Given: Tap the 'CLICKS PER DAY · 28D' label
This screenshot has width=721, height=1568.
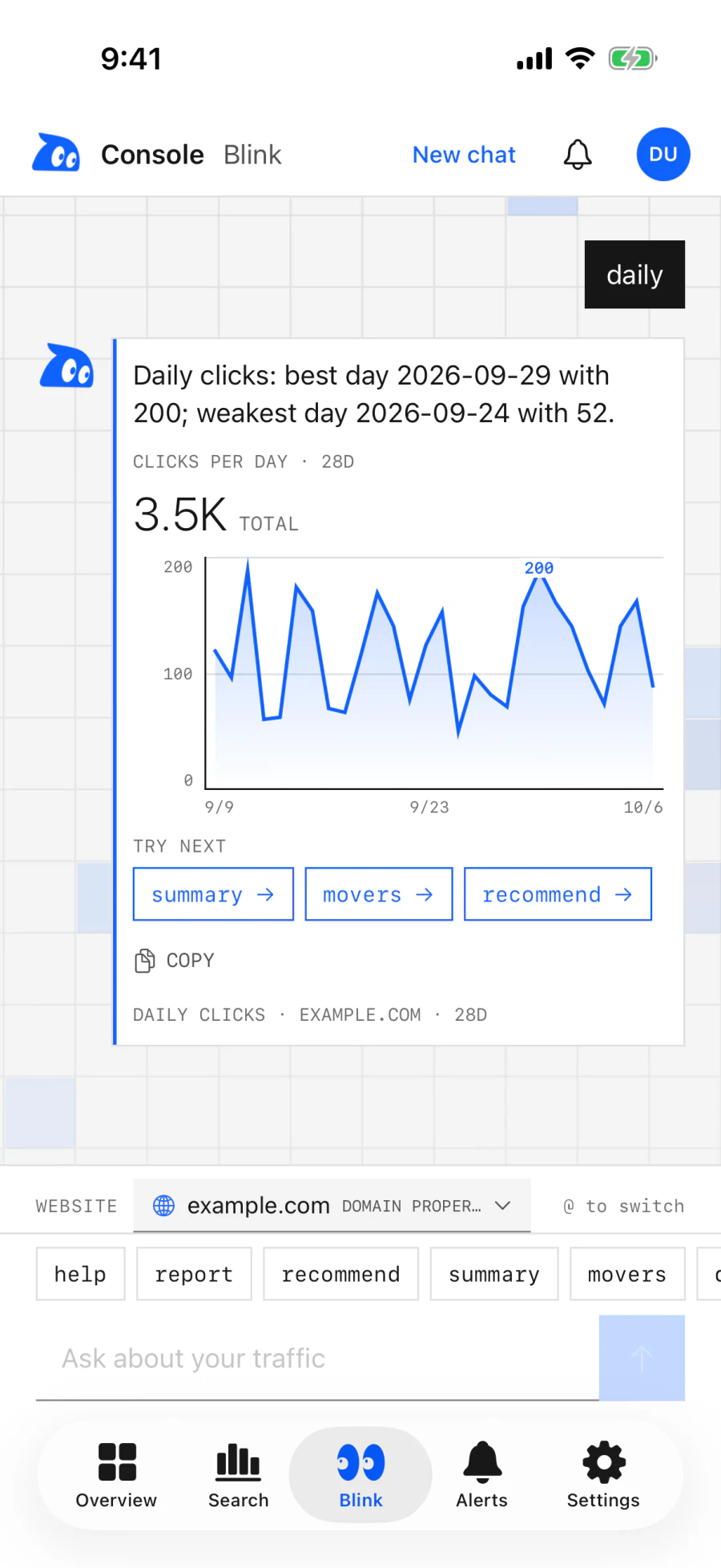Looking at the screenshot, I should pyautogui.click(x=244, y=462).
